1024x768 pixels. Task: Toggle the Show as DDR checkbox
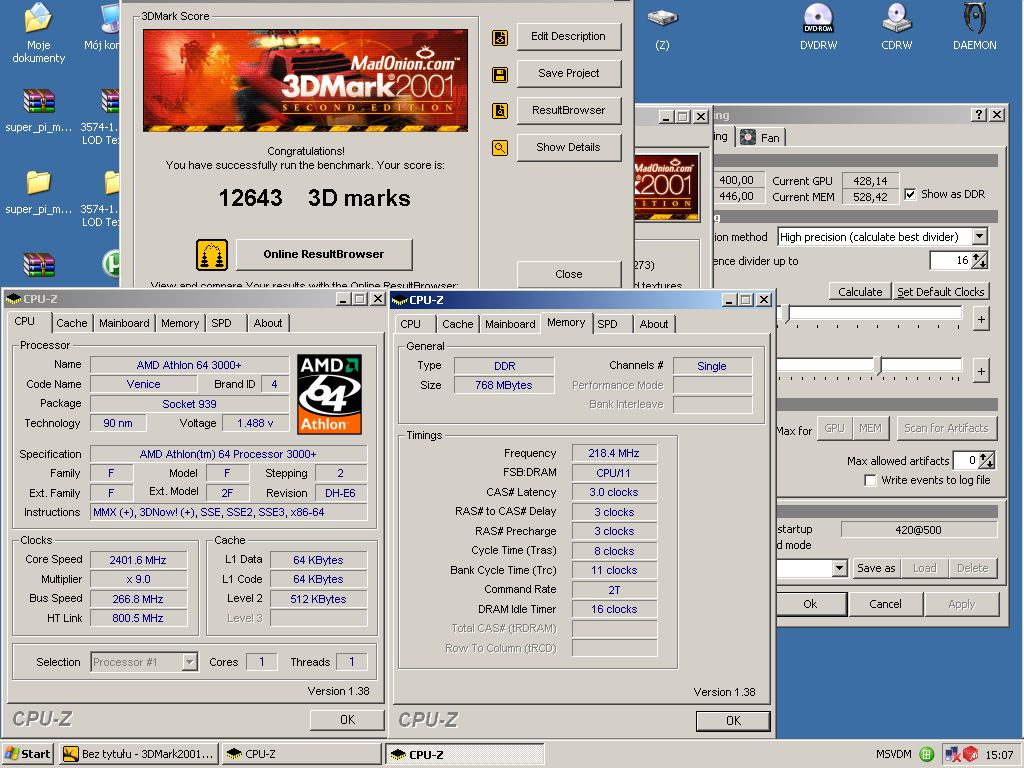point(910,194)
